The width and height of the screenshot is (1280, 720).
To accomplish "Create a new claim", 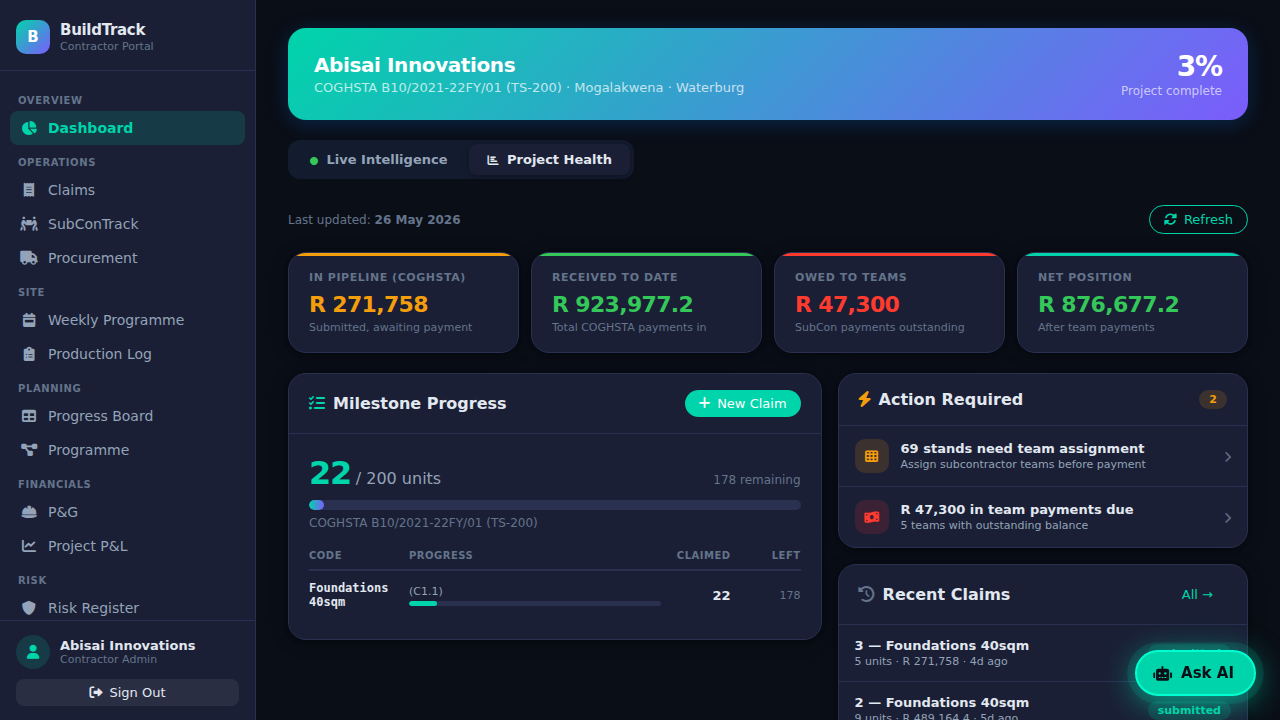I will (x=743, y=403).
